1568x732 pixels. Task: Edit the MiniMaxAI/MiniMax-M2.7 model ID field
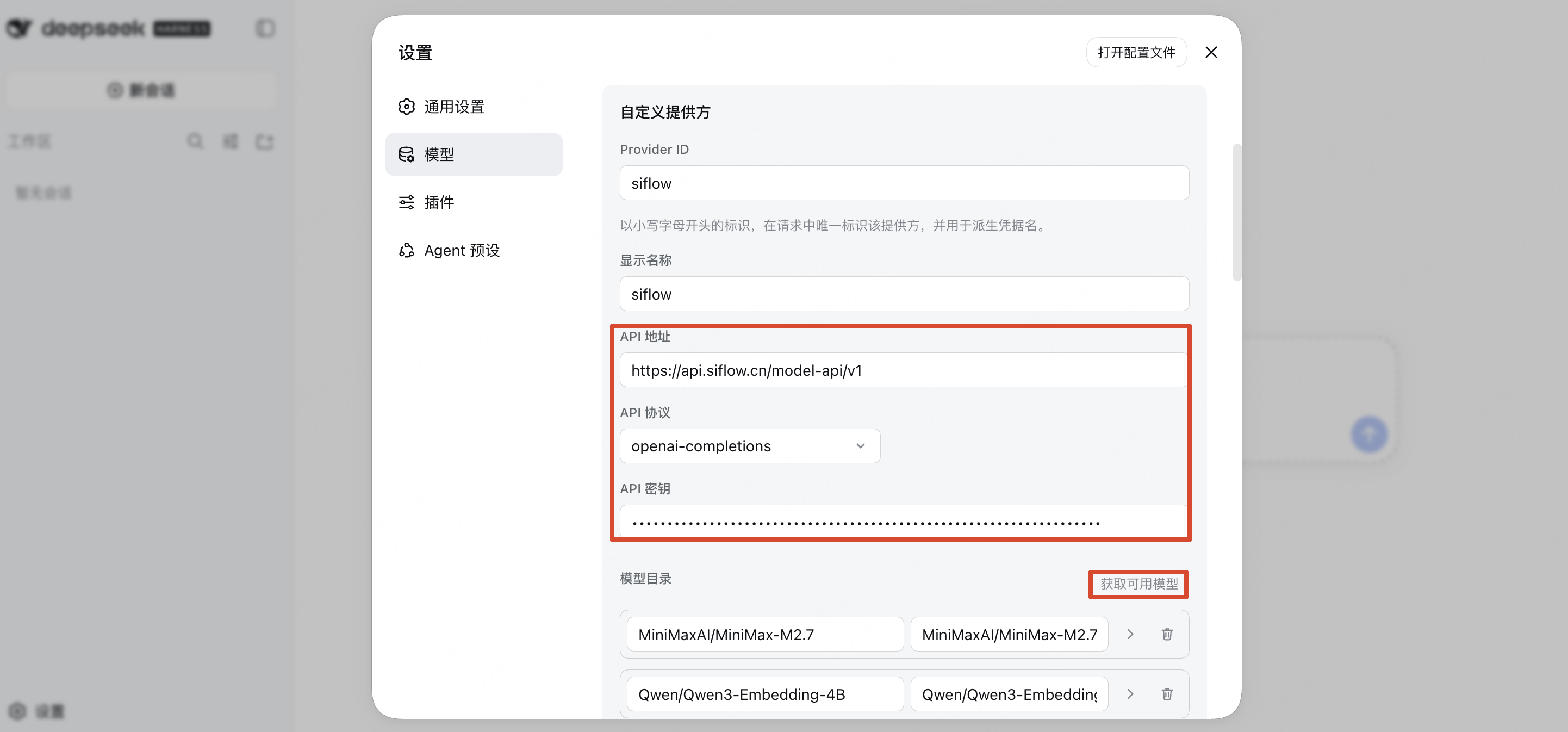[764, 634]
